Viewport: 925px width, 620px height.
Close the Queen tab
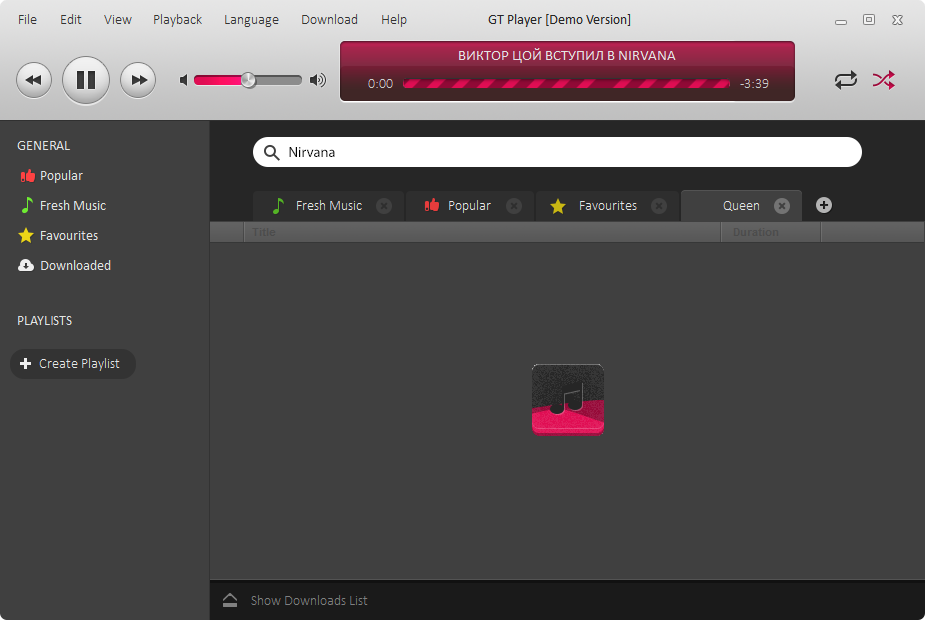(x=782, y=206)
